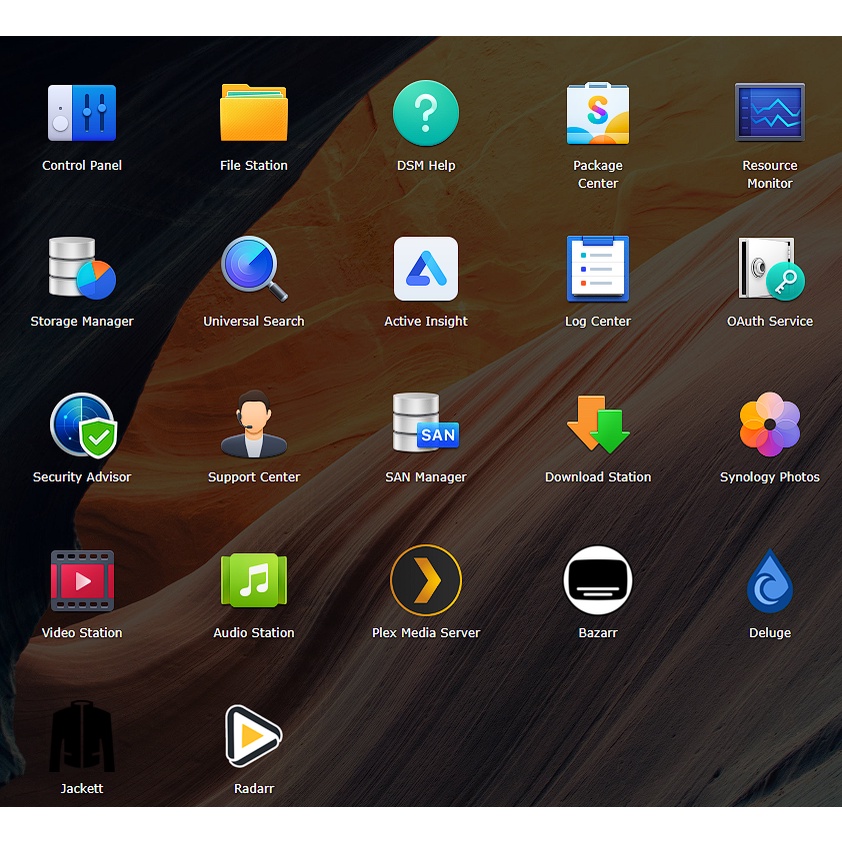Launch Plex Media Server
Image resolution: width=842 pixels, height=842 pixels.
[x=426, y=580]
